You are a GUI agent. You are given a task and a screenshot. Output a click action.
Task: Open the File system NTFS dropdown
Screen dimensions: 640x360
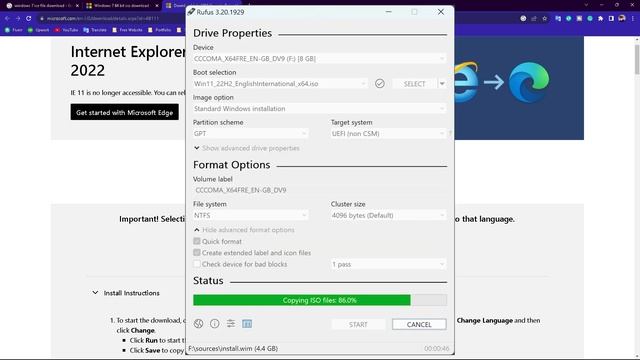point(251,215)
